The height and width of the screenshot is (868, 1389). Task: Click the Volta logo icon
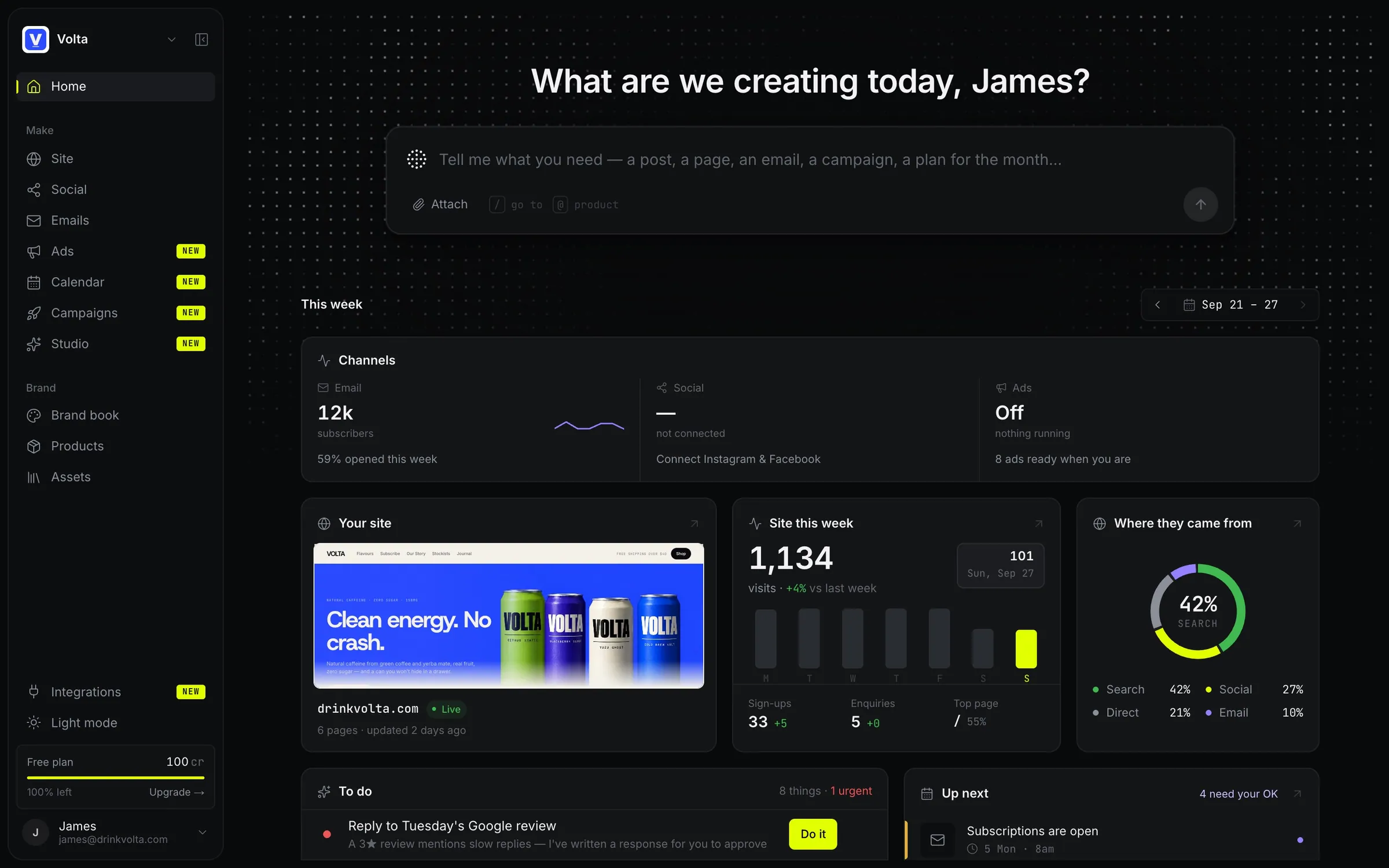(35, 39)
